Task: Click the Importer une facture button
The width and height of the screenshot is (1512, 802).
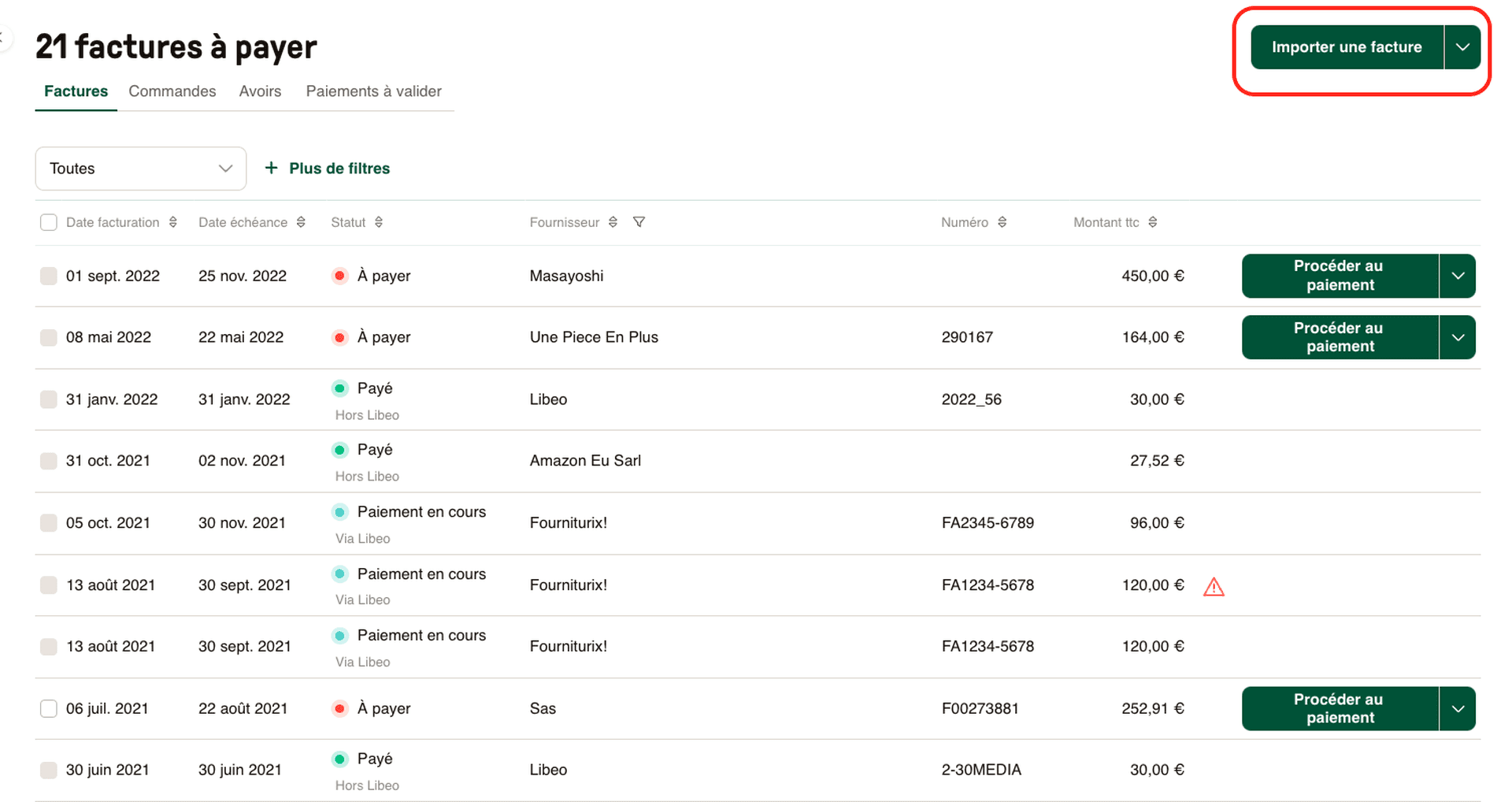Action: coord(1347,46)
